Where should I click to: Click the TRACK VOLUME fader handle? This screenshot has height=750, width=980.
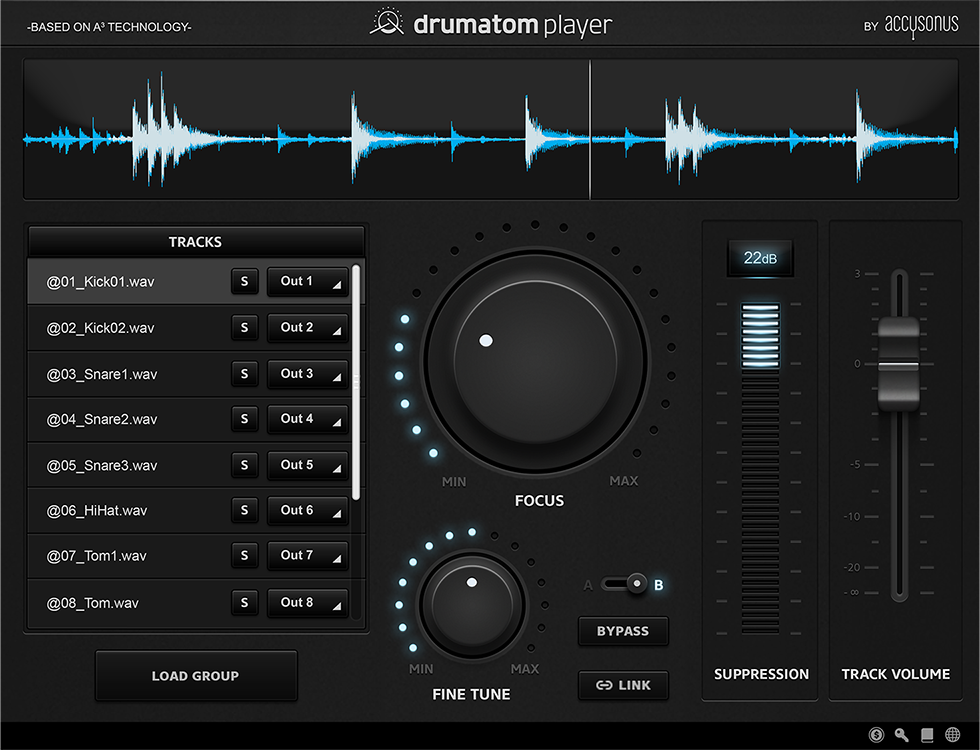click(898, 364)
